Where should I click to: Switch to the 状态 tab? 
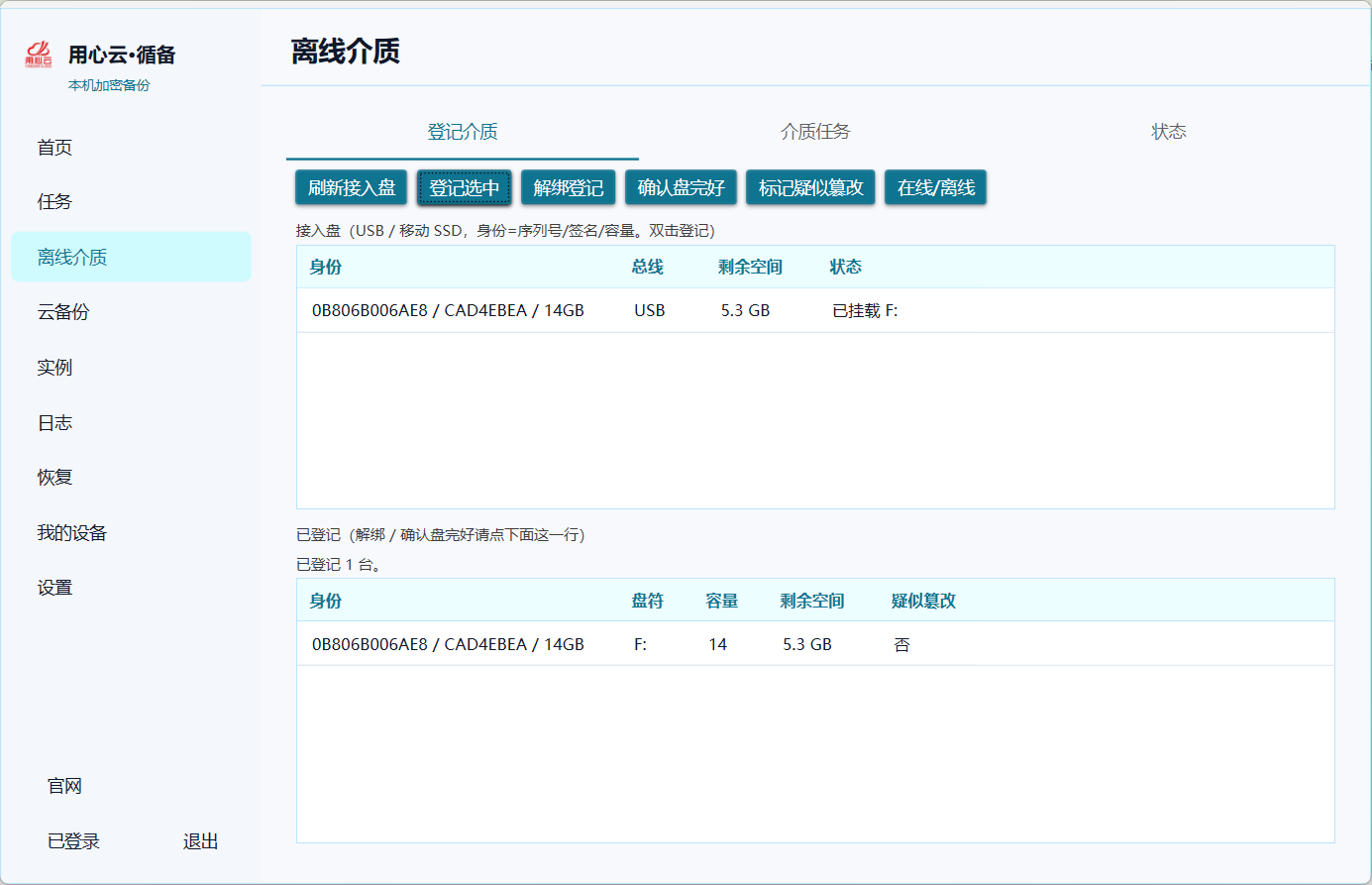(1169, 132)
